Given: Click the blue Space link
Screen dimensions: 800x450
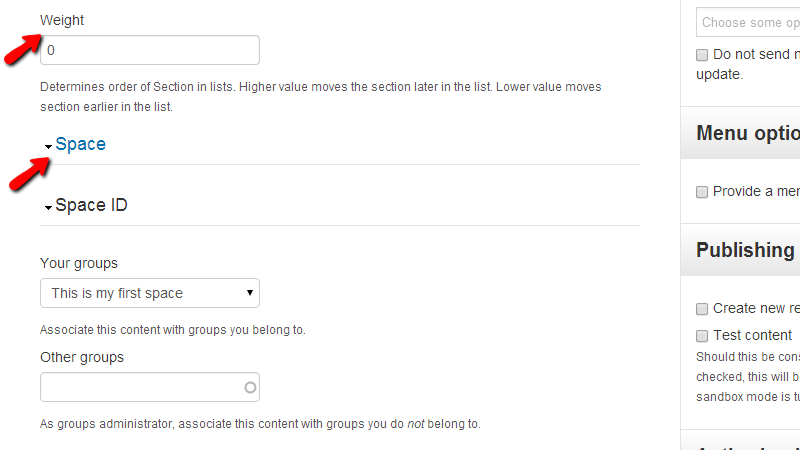Looking at the screenshot, I should point(80,144).
